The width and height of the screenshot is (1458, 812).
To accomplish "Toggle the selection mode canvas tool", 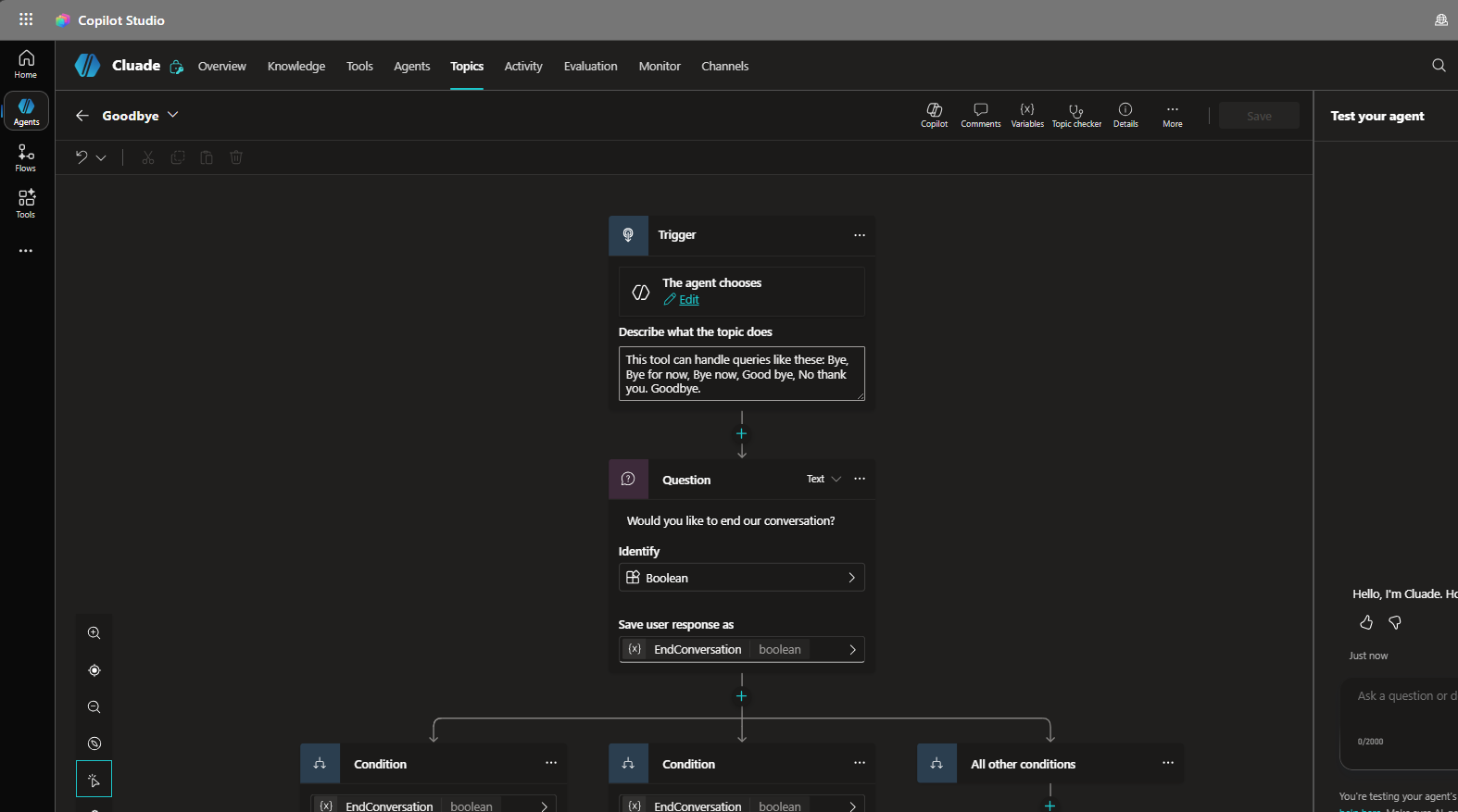I will [94, 780].
